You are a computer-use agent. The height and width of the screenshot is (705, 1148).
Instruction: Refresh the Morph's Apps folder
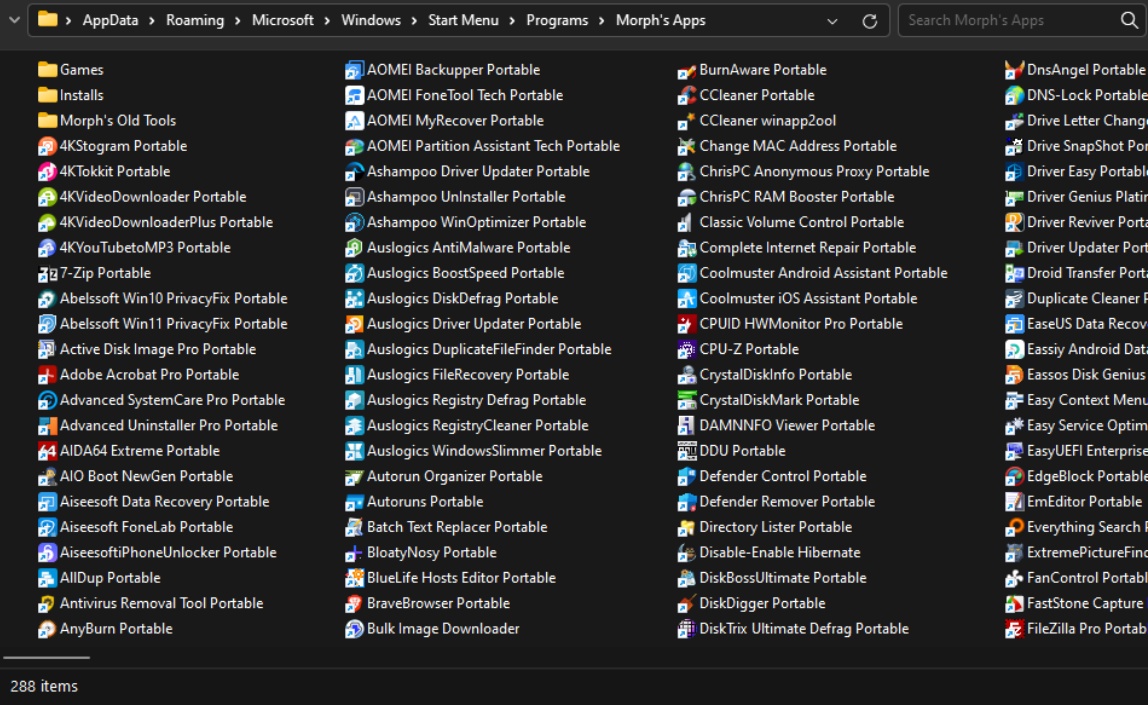[870, 21]
